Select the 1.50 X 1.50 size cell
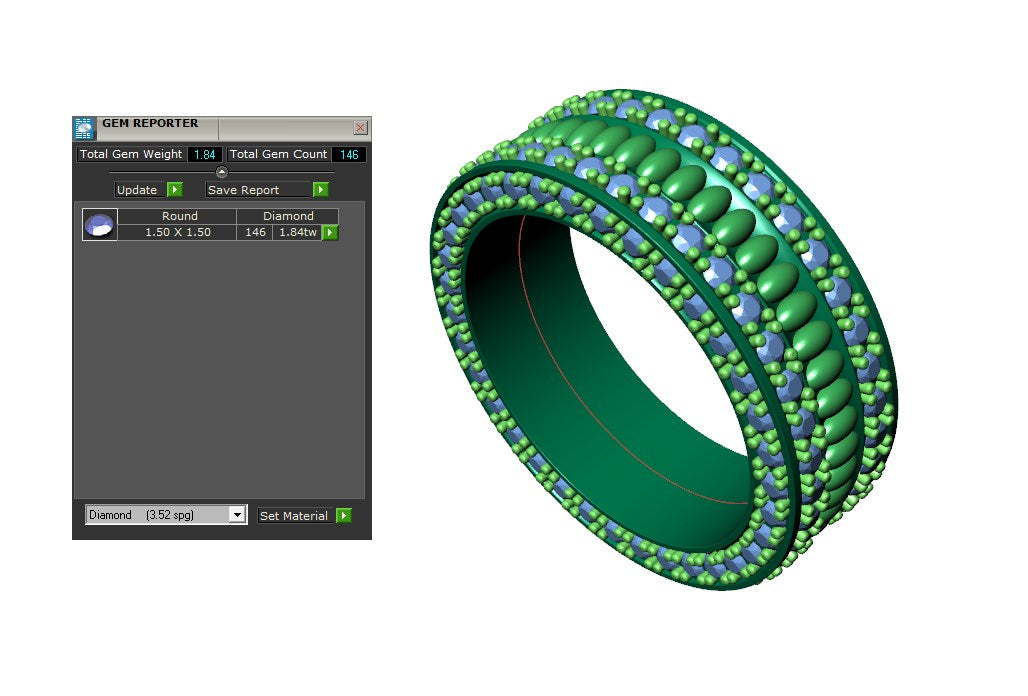The image size is (1028, 696). pyautogui.click(x=178, y=232)
